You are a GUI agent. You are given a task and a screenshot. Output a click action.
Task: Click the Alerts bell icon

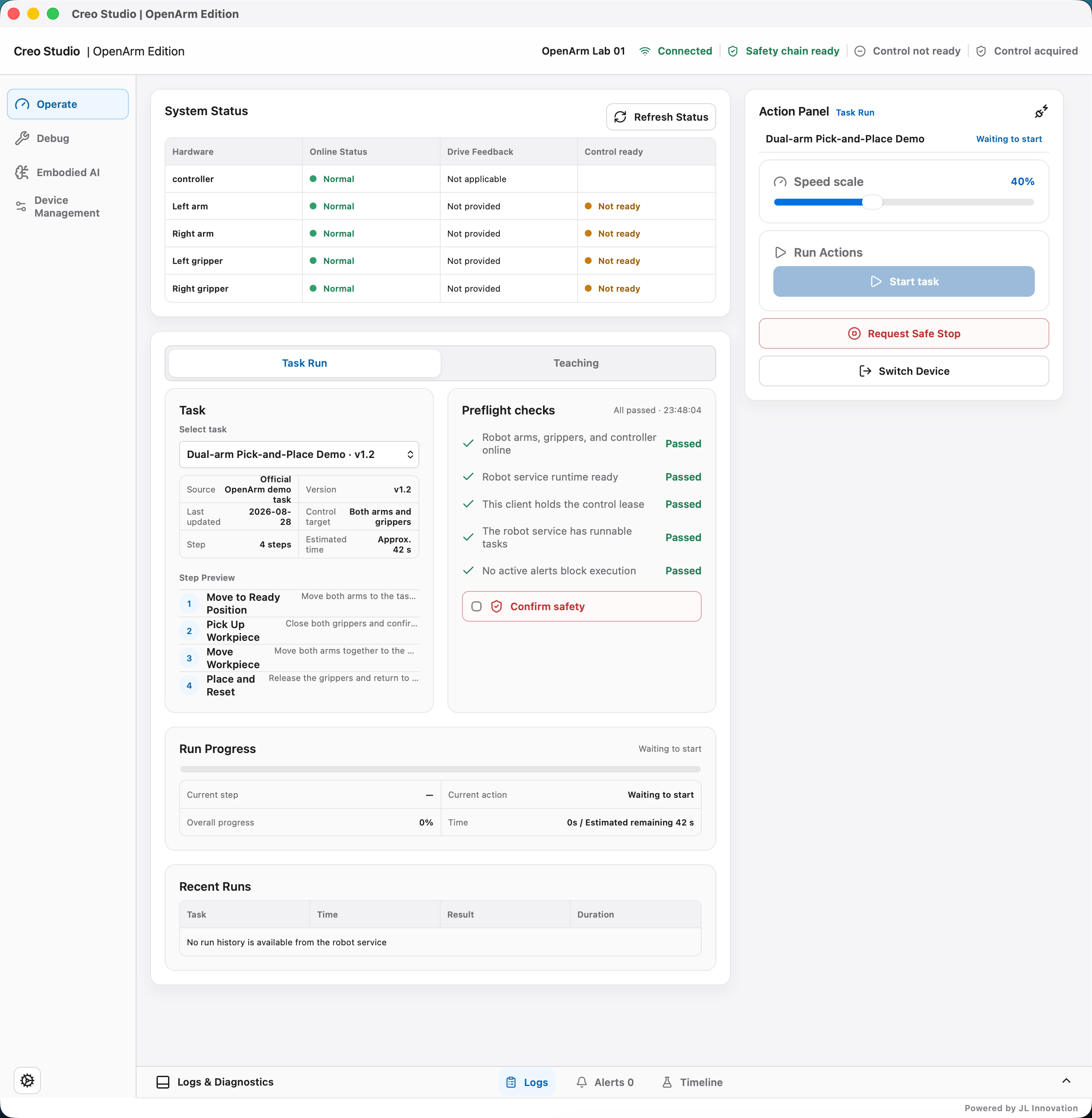[x=581, y=1082]
